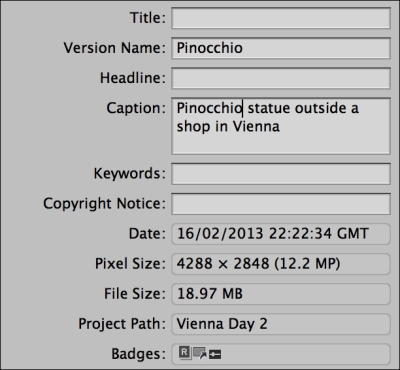
Task: Click the empty space in the Badges field
Action: 305,354
